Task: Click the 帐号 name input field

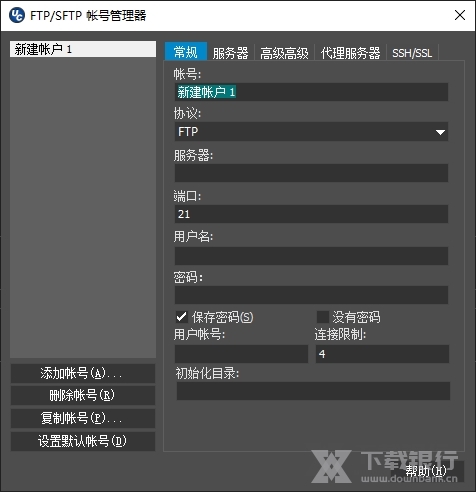Action: tap(311, 92)
